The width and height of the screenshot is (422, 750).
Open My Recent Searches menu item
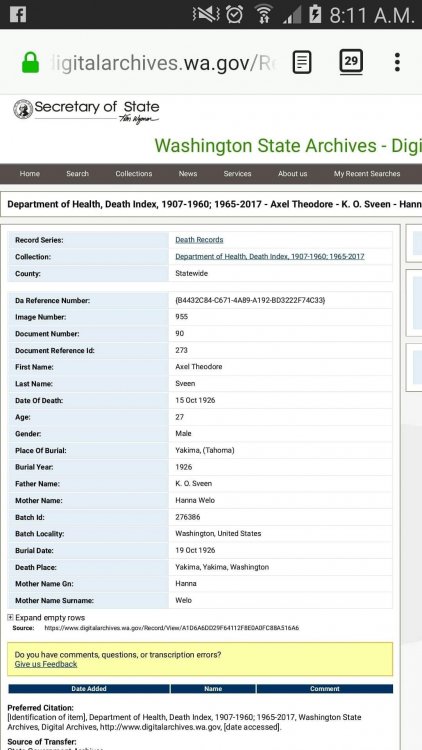[367, 174]
